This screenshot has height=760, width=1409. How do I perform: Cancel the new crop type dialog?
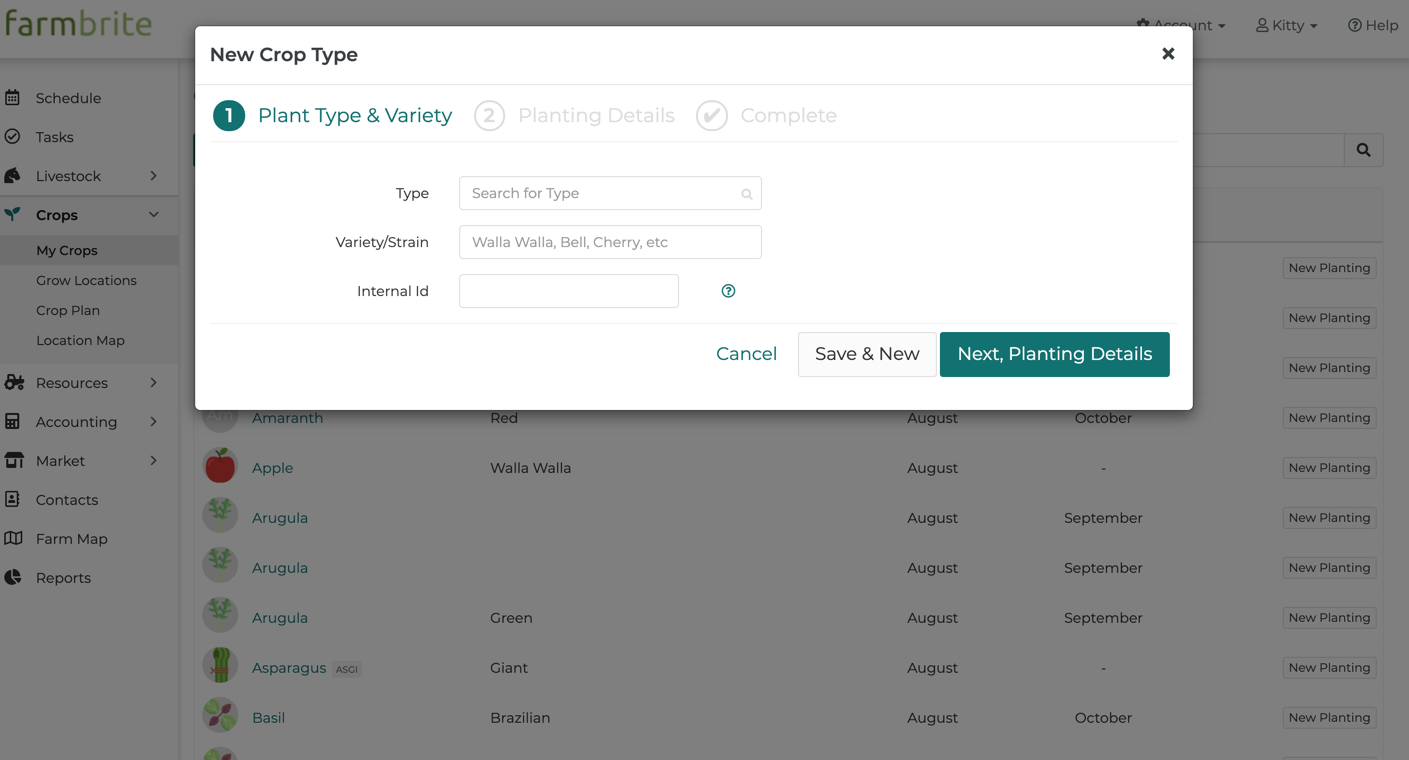tap(746, 354)
